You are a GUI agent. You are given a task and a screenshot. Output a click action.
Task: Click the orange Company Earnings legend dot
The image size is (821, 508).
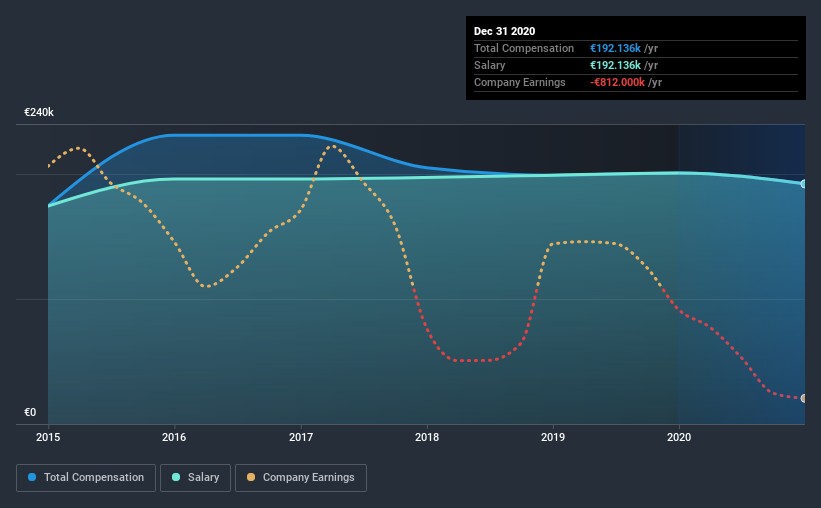pos(251,477)
